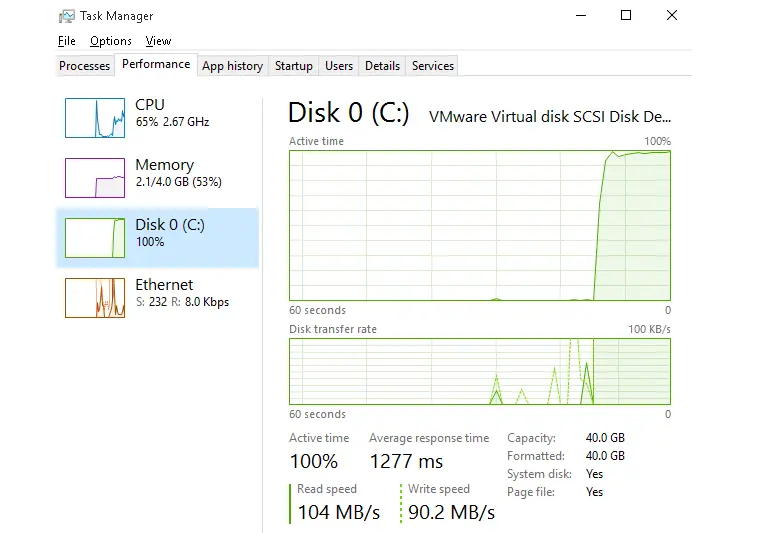Open the File menu
766x533 pixels.
66,41
